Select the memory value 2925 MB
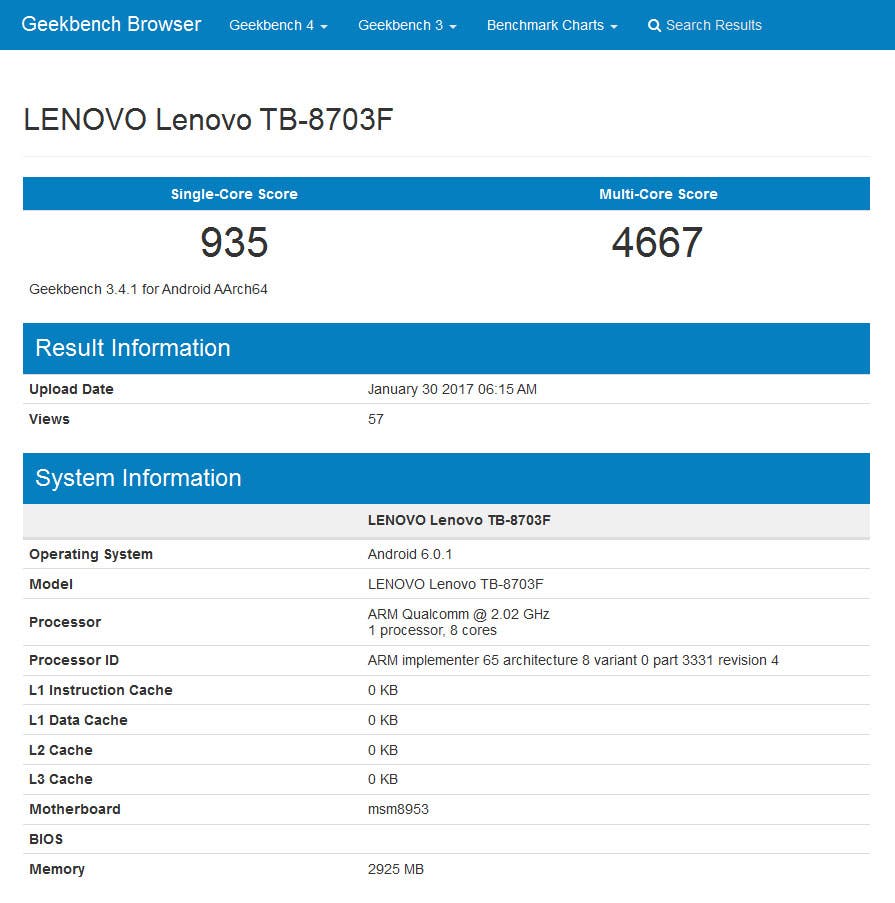Screen dimensions: 895x903 (x=396, y=869)
